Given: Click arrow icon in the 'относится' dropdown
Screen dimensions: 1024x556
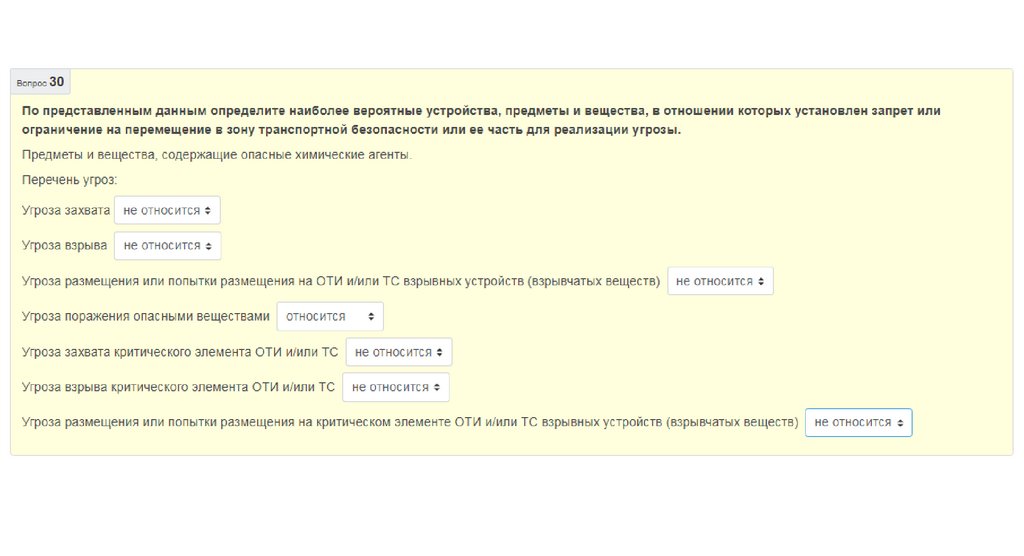Looking at the screenshot, I should click(371, 316).
